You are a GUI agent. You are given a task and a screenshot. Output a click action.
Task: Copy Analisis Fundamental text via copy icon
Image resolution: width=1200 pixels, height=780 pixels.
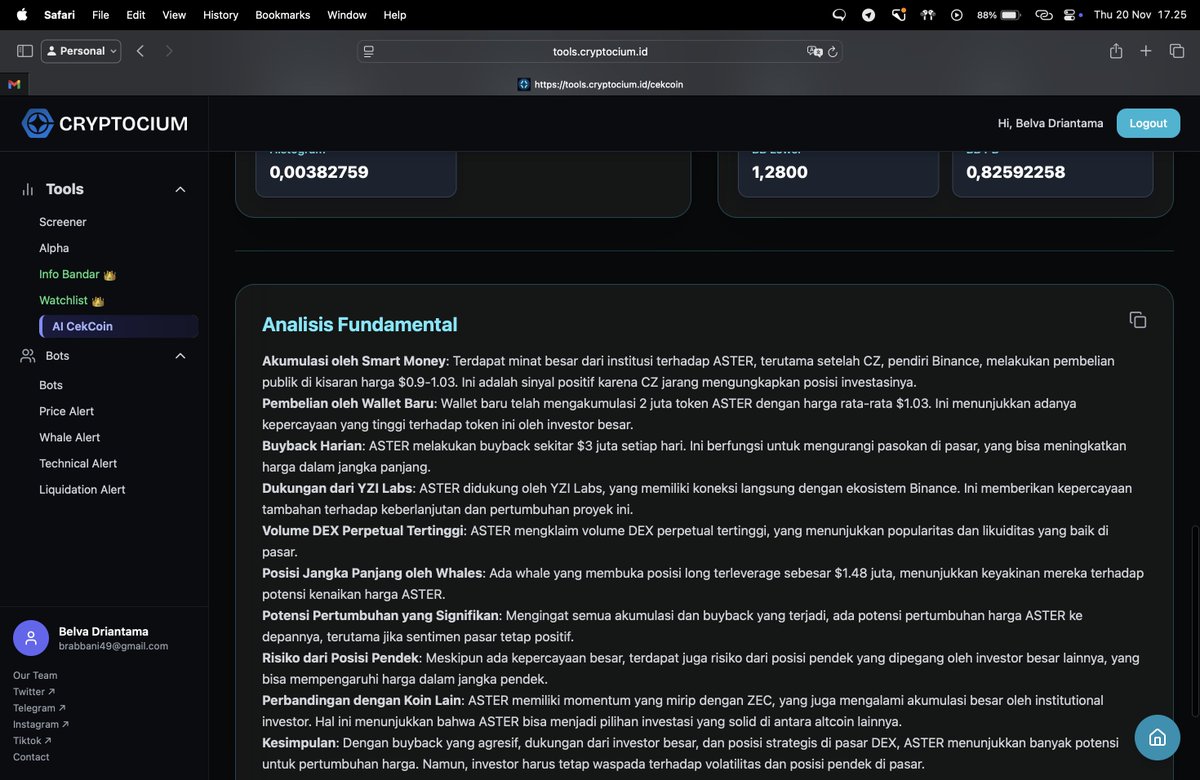pyautogui.click(x=1138, y=320)
